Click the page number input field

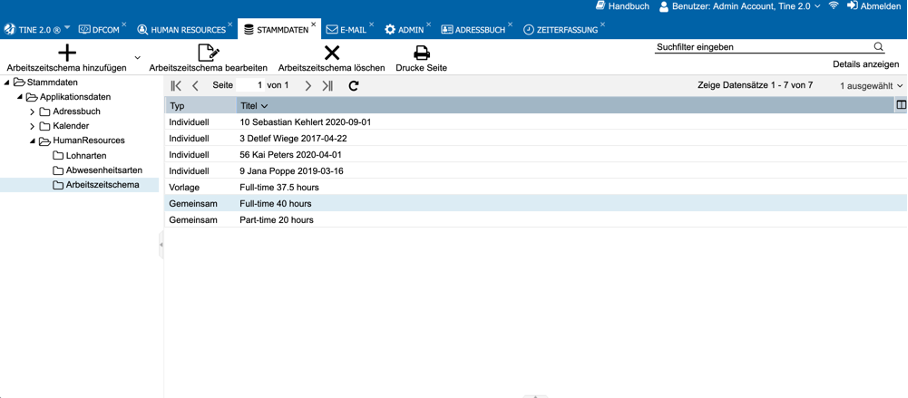coord(250,85)
